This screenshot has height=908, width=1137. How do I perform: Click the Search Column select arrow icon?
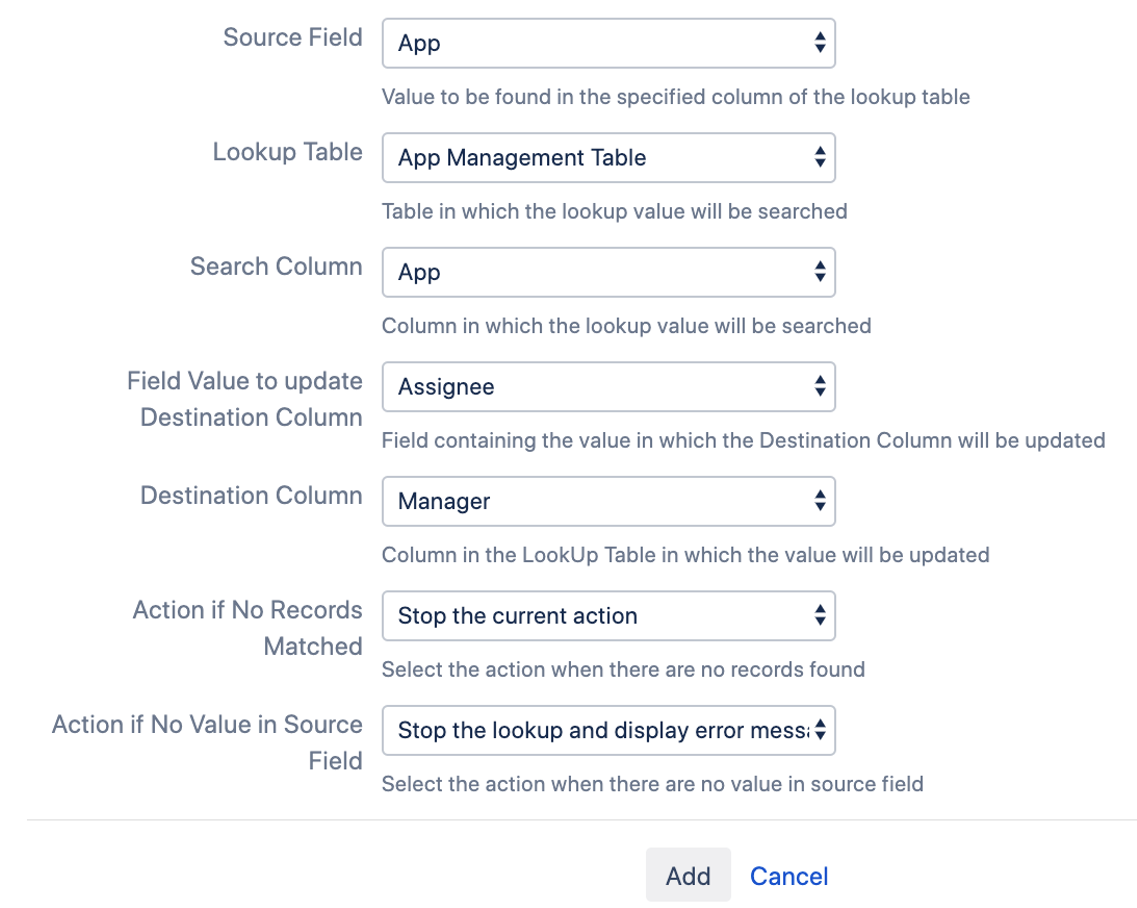click(x=819, y=272)
